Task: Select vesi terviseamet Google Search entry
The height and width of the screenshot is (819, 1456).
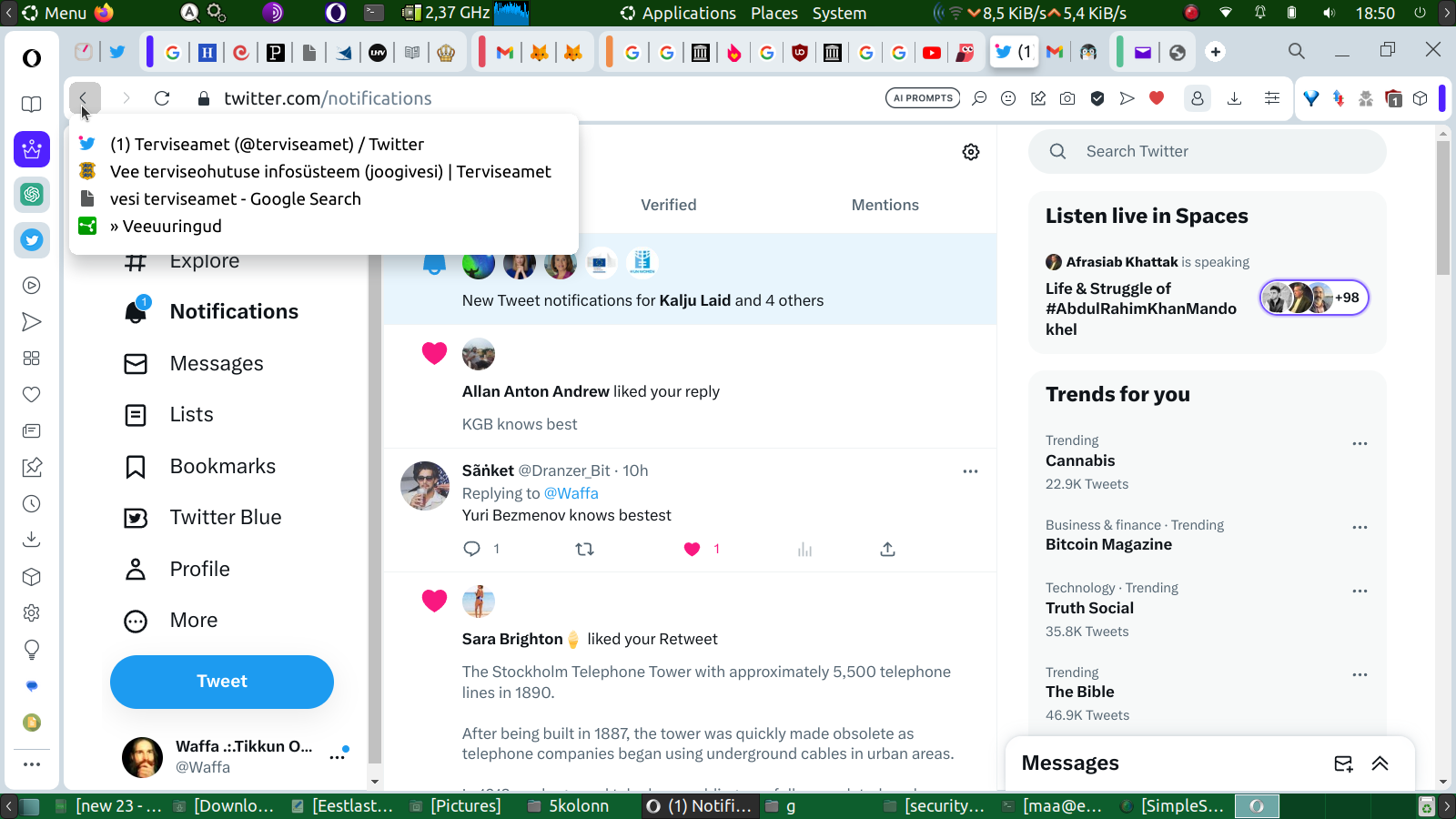Action: click(324, 198)
